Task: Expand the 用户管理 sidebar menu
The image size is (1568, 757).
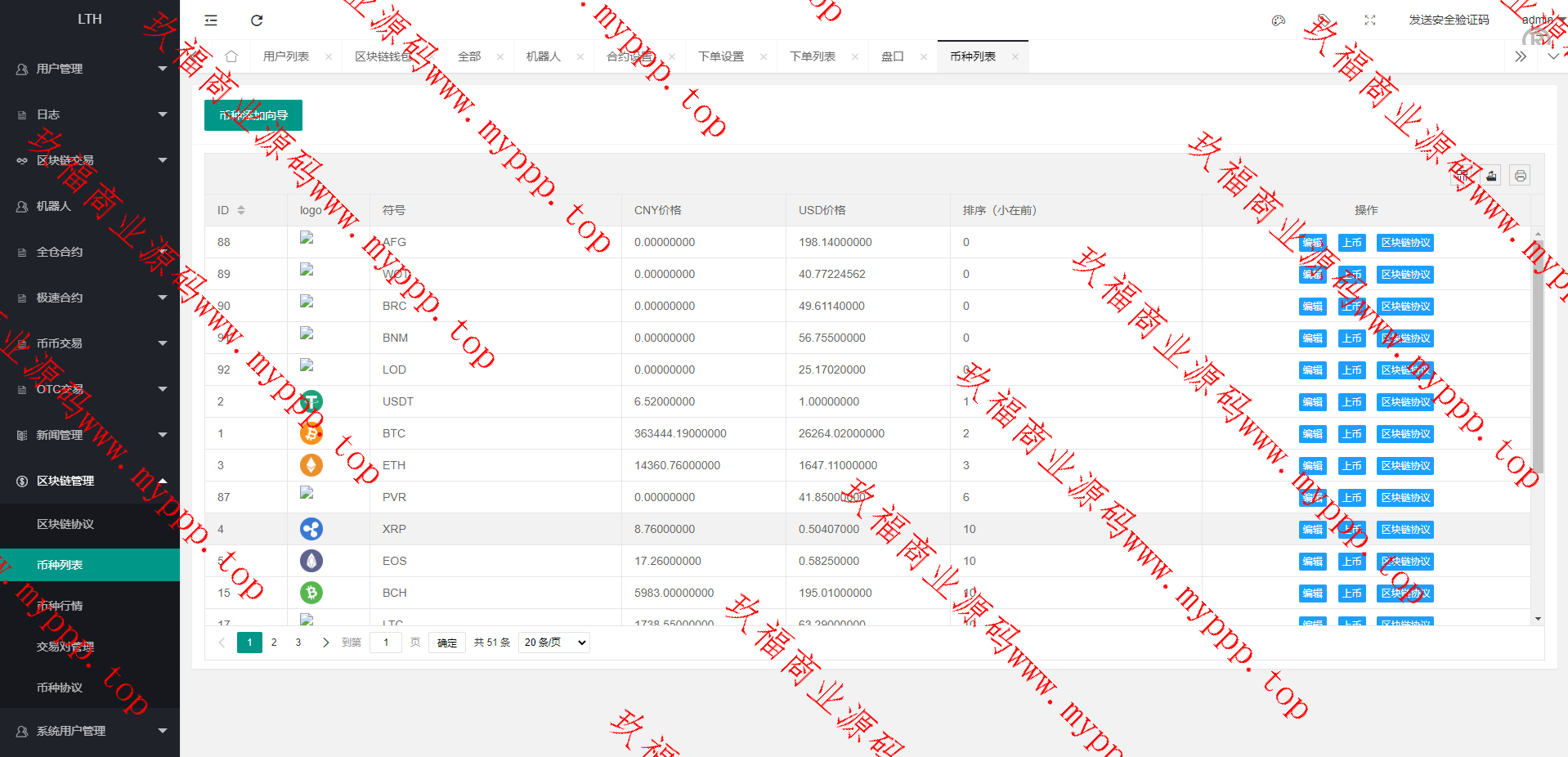Action: click(x=90, y=69)
